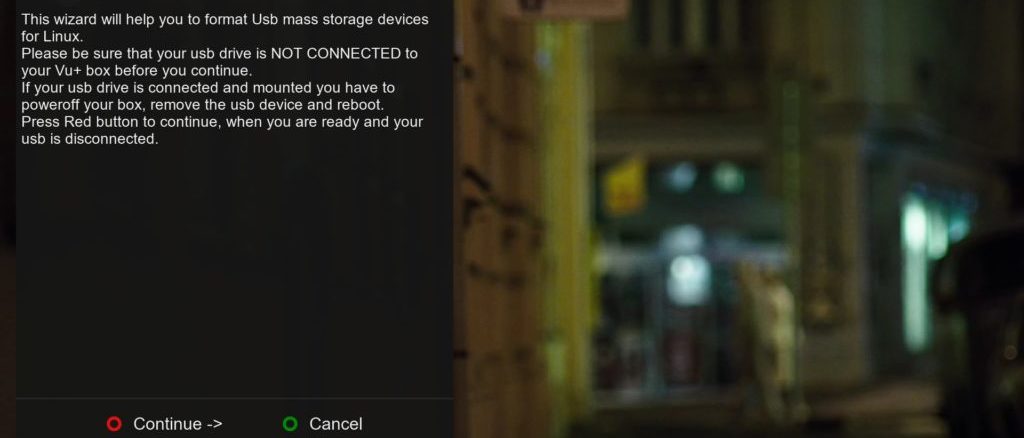
Task: Click the 'This wizard will help you' sentence
Action: 225,27
